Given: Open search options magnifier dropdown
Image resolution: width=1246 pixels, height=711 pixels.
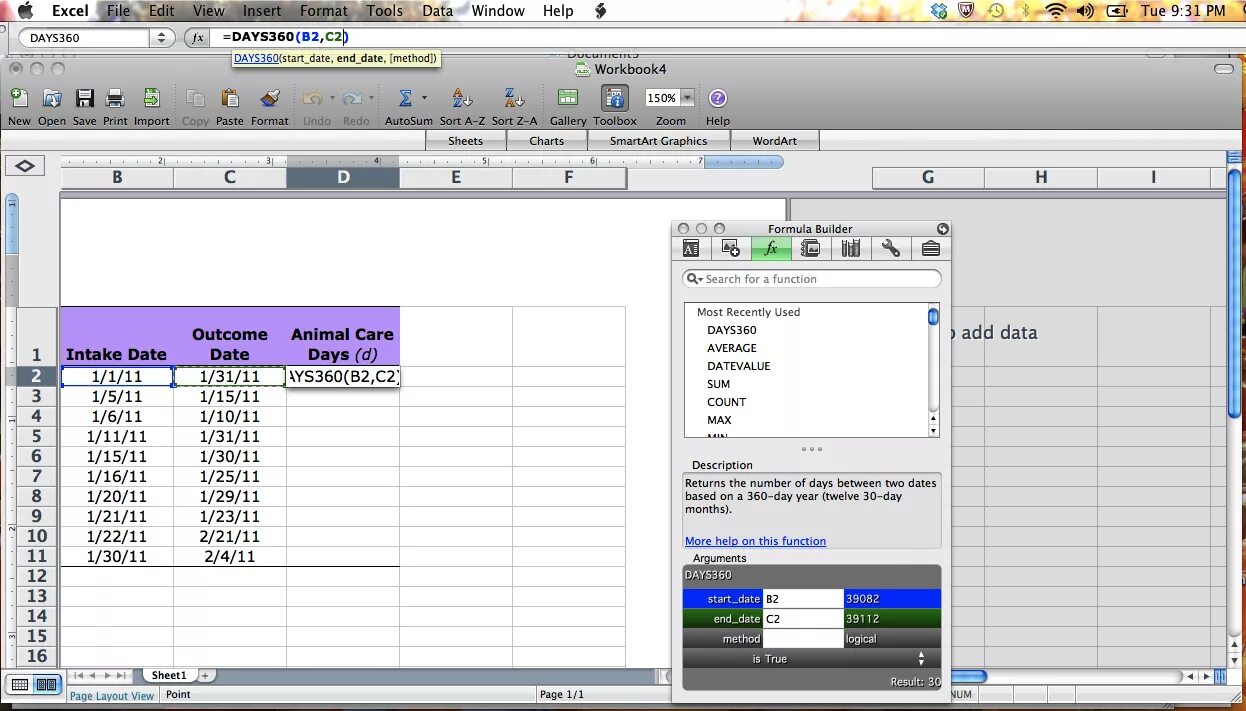Looking at the screenshot, I should pos(695,279).
